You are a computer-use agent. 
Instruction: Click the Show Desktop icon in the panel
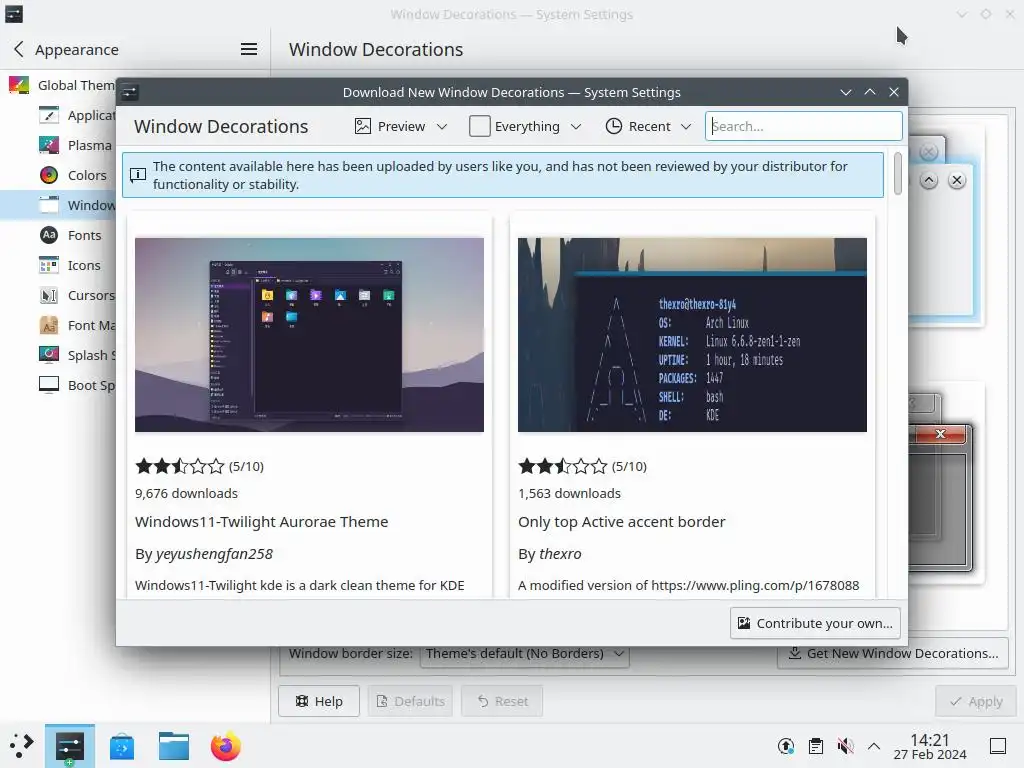(x=998, y=746)
